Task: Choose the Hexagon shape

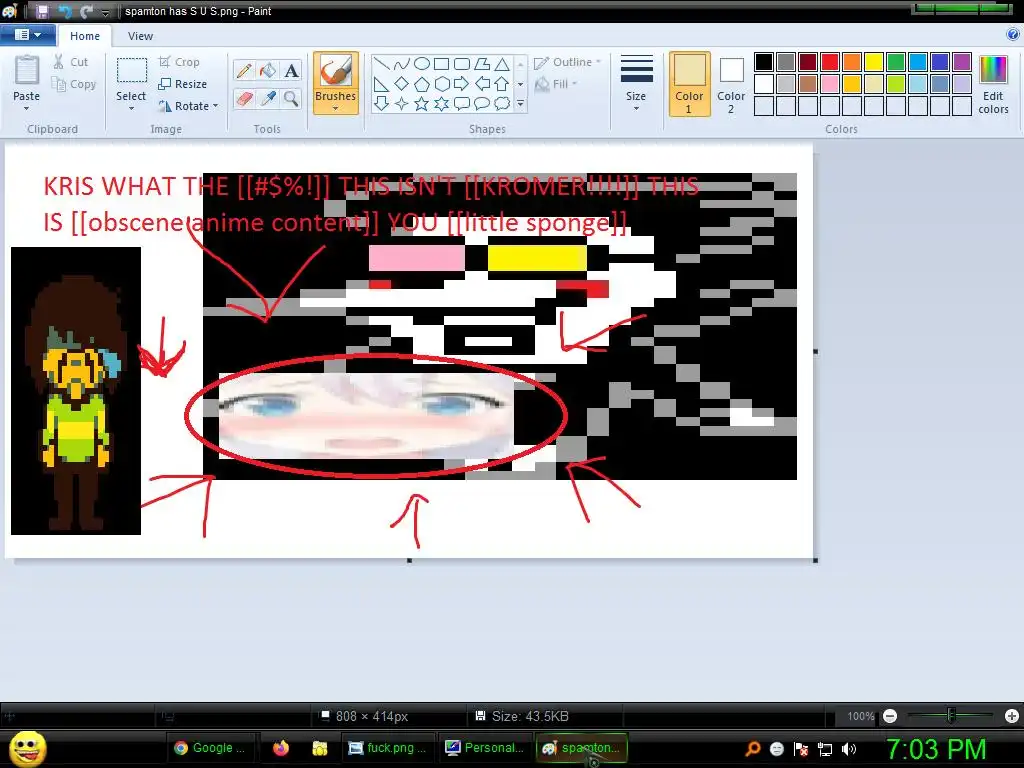Action: coord(442,84)
